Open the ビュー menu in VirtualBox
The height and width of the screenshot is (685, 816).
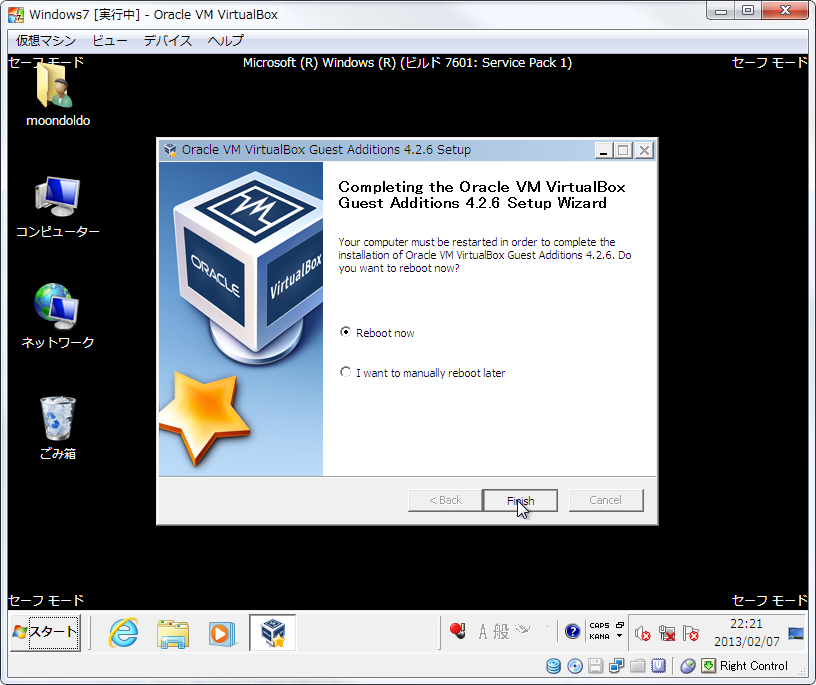(x=110, y=41)
